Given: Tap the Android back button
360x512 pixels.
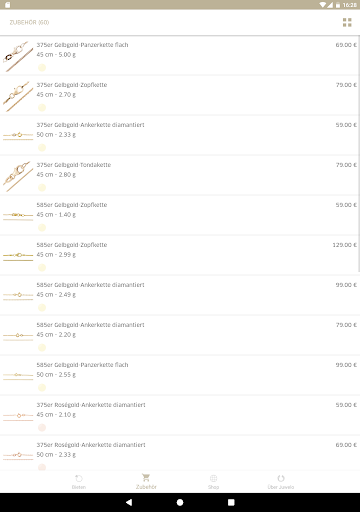Looking at the screenshot, I should pyautogui.click(x=129, y=502).
